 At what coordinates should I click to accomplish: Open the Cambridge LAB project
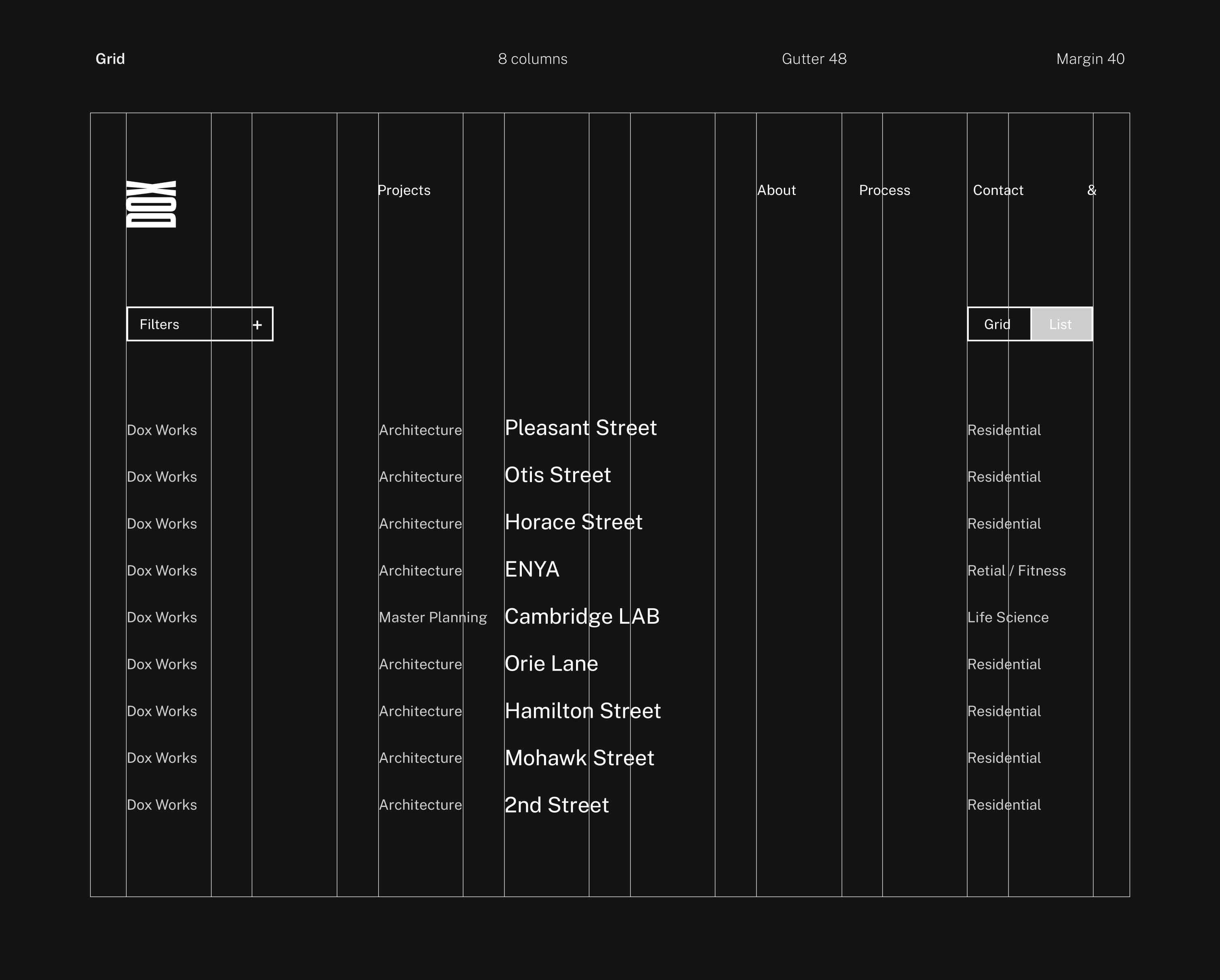coord(582,617)
